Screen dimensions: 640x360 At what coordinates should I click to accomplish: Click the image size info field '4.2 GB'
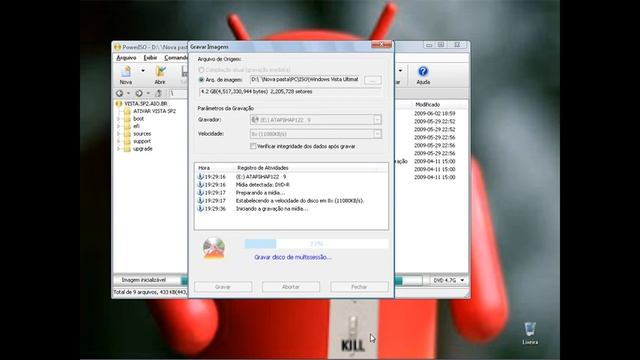(x=290, y=92)
